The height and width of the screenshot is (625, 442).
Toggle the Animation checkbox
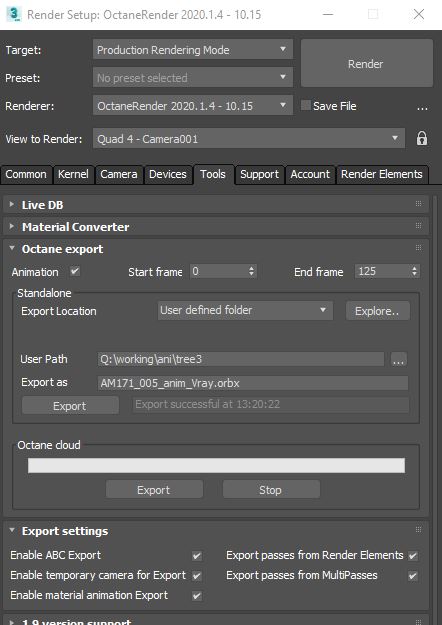pyautogui.click(x=75, y=271)
